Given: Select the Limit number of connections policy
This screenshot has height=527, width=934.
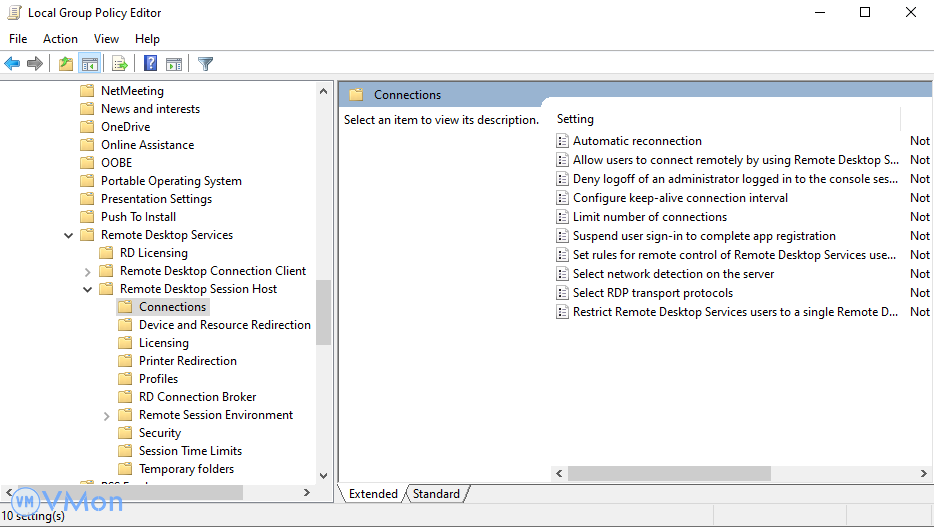Looking at the screenshot, I should [649, 217].
